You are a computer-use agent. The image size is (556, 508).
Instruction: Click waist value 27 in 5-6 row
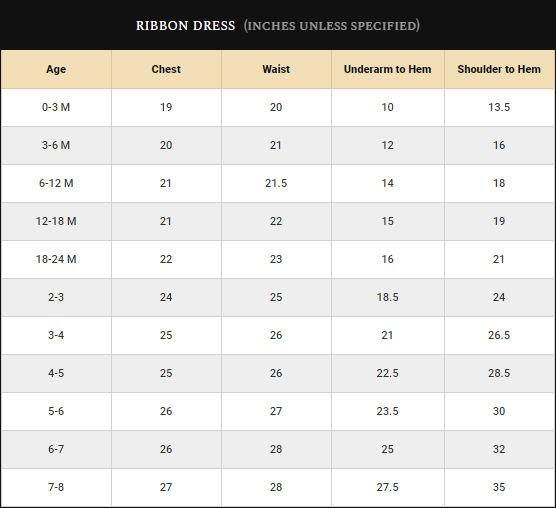click(276, 411)
